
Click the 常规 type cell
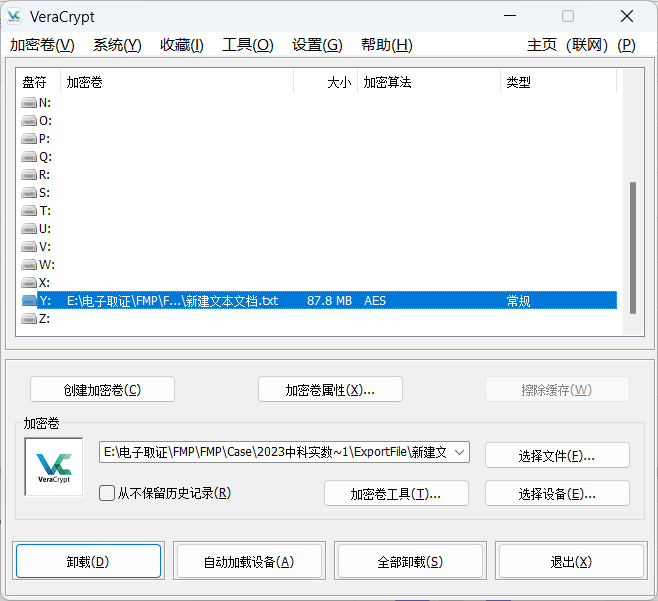519,300
